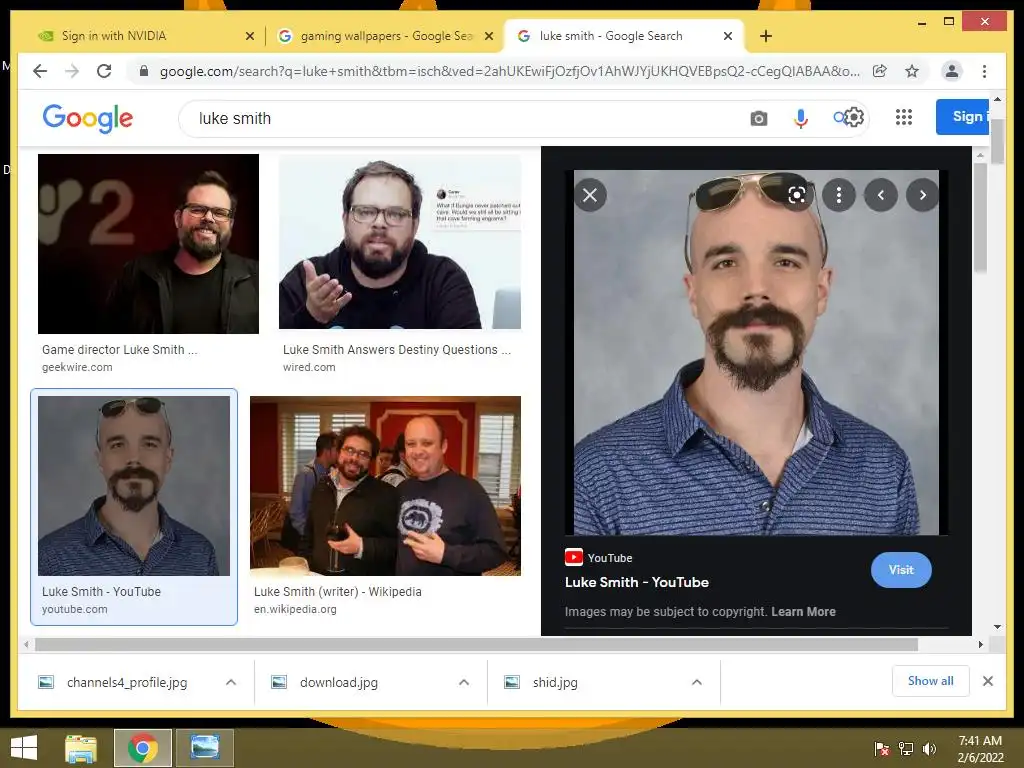Viewport: 1024px width, 768px height.
Task: Show the next image in preview
Action: pyautogui.click(x=923, y=195)
